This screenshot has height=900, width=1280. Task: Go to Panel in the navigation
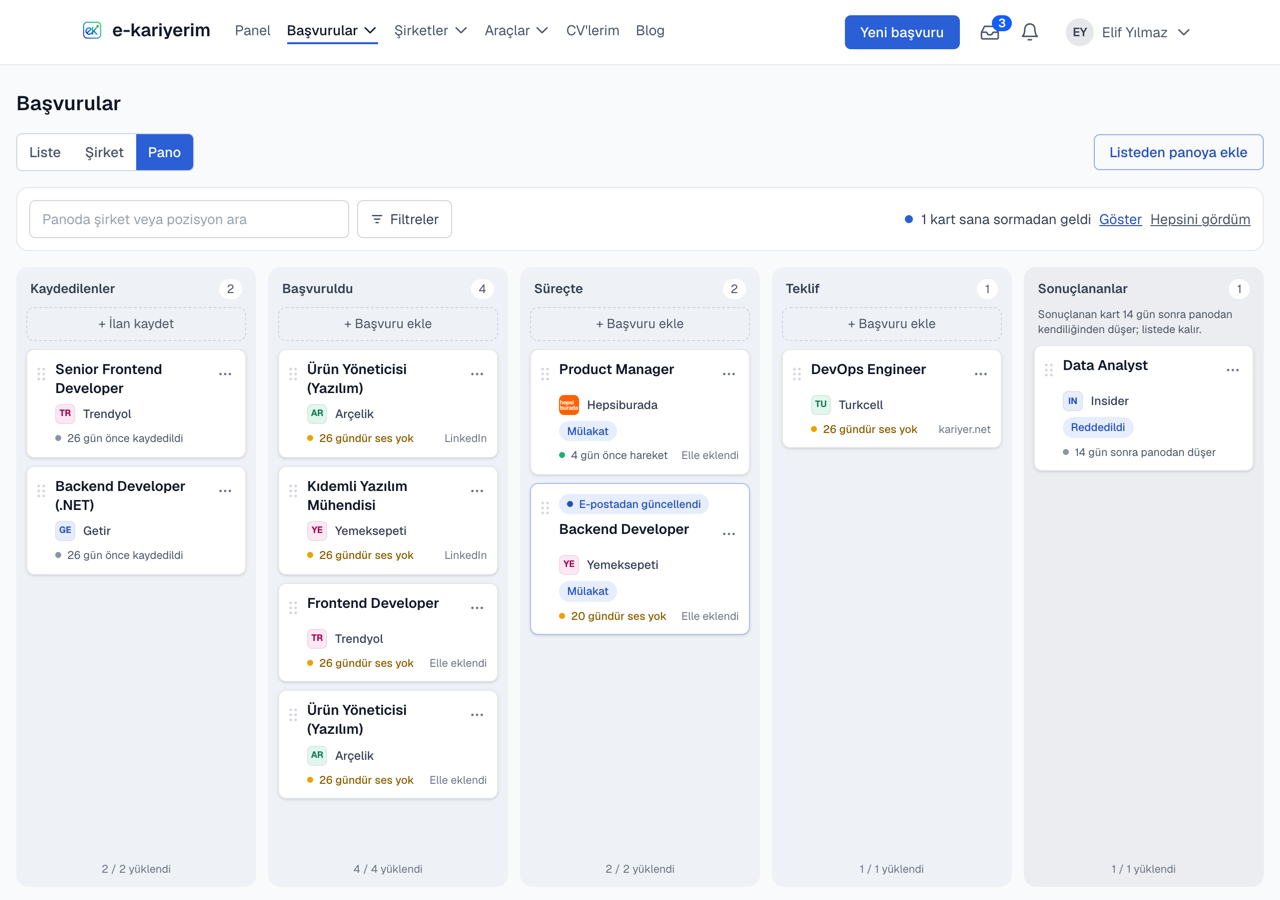click(x=252, y=31)
